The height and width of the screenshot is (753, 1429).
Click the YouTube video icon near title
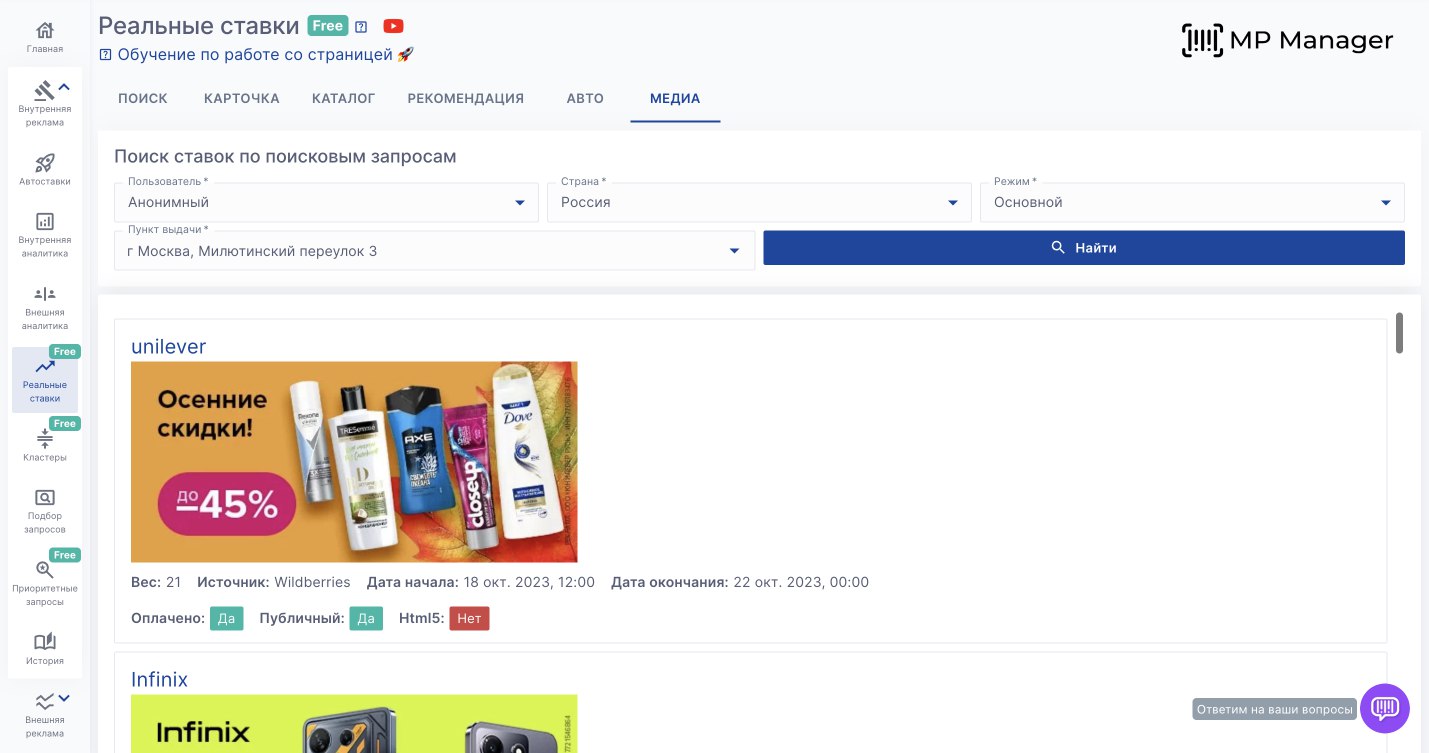tap(393, 26)
